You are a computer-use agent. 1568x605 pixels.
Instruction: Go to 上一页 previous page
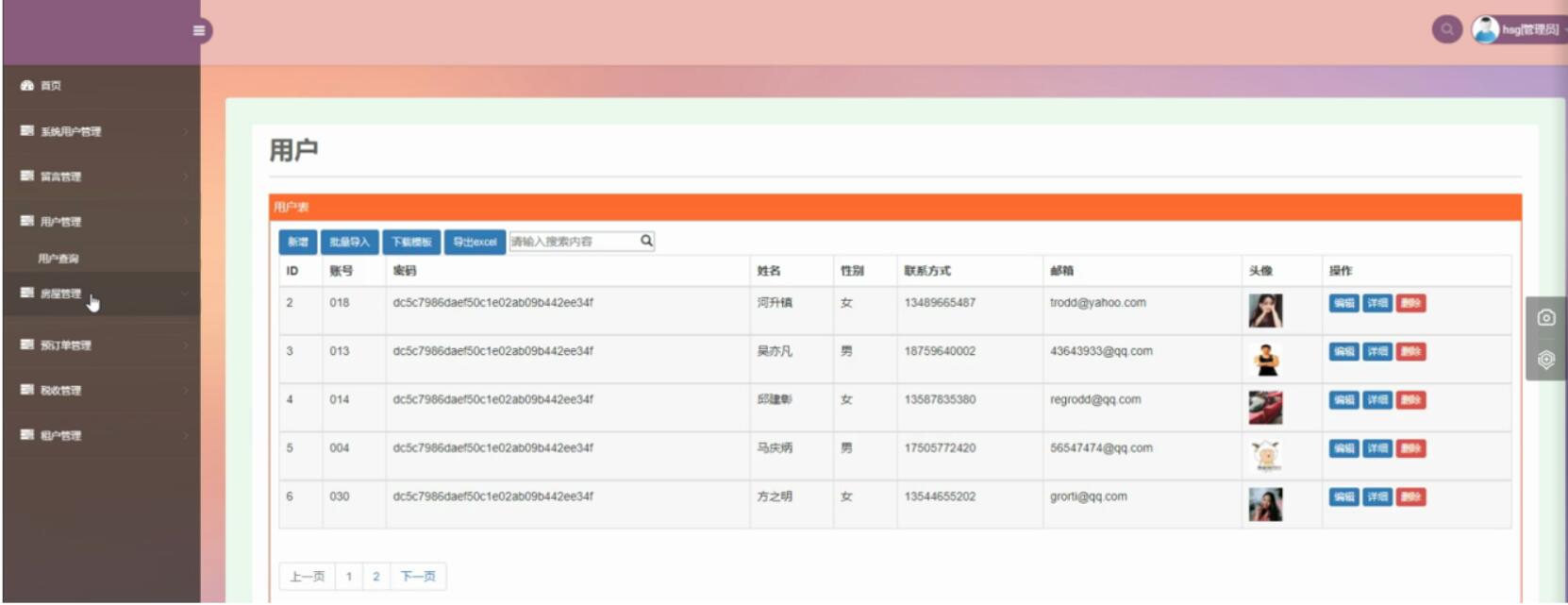tap(308, 576)
